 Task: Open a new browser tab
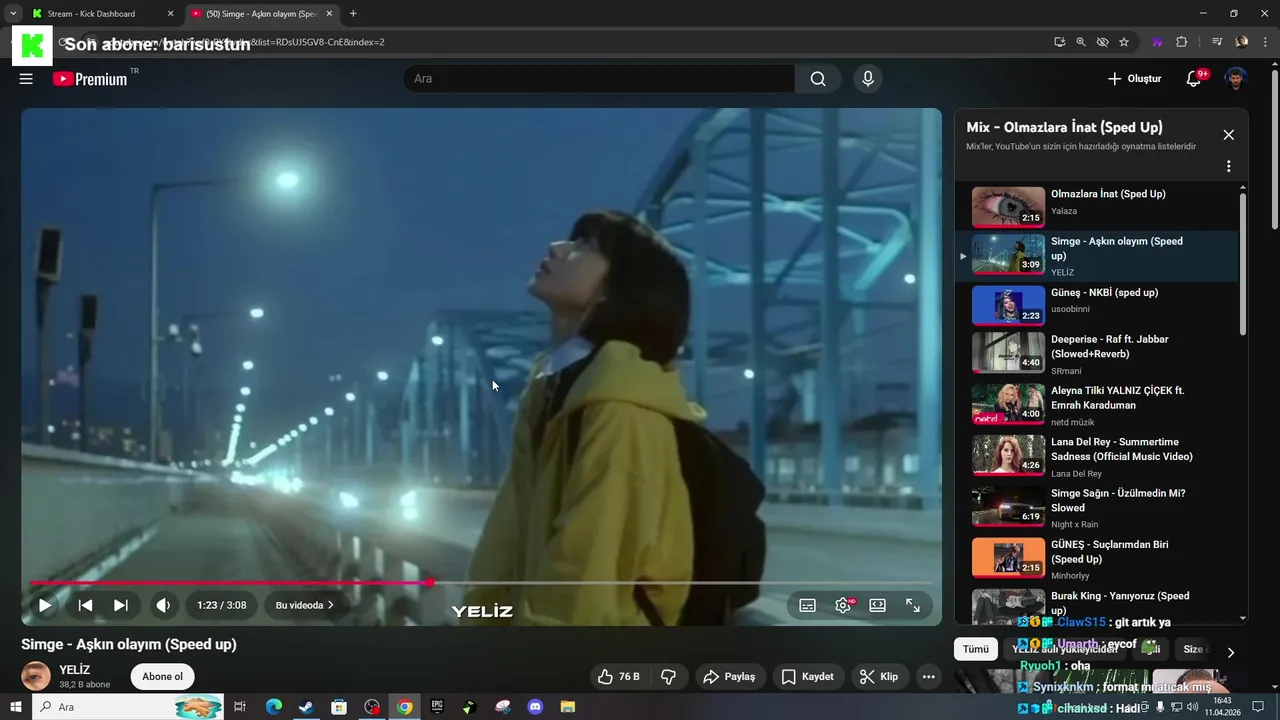[353, 14]
